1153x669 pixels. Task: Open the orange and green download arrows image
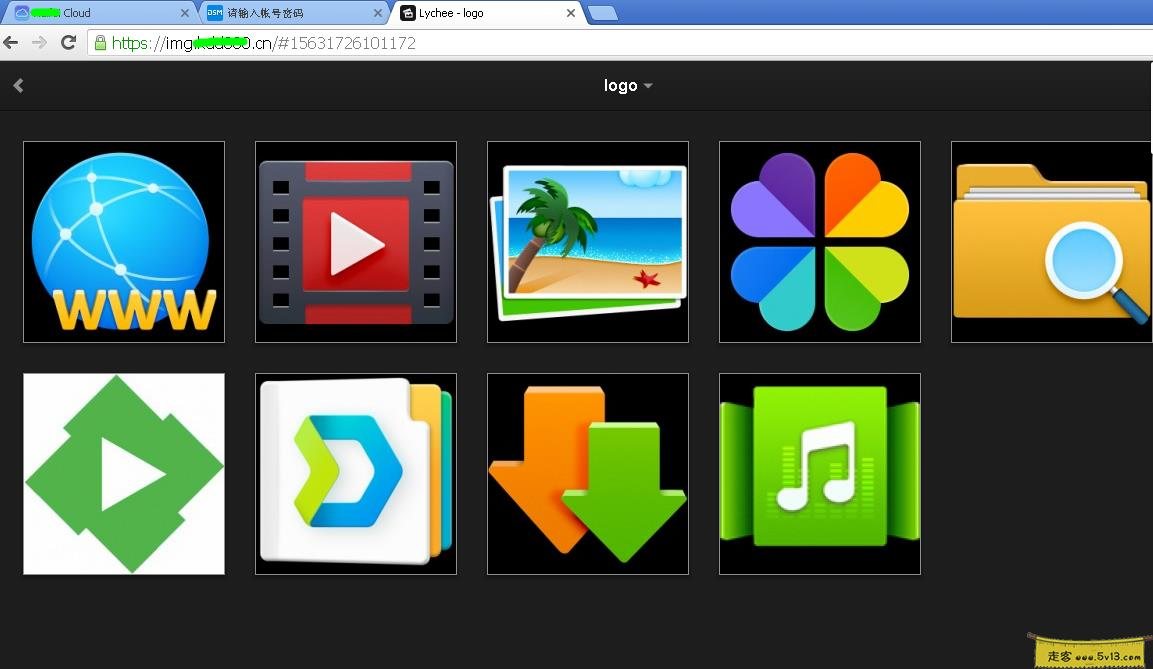click(588, 474)
